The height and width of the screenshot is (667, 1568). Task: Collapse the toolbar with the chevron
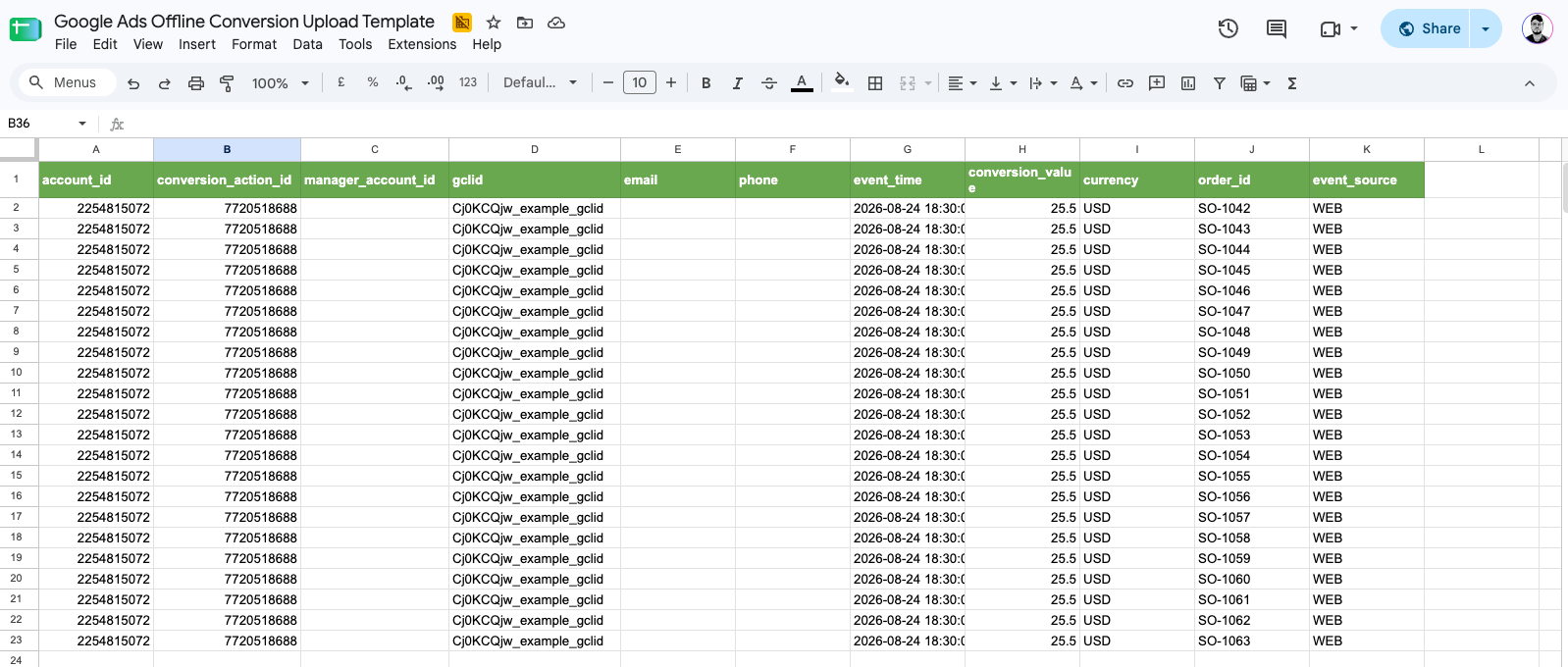pyautogui.click(x=1530, y=83)
